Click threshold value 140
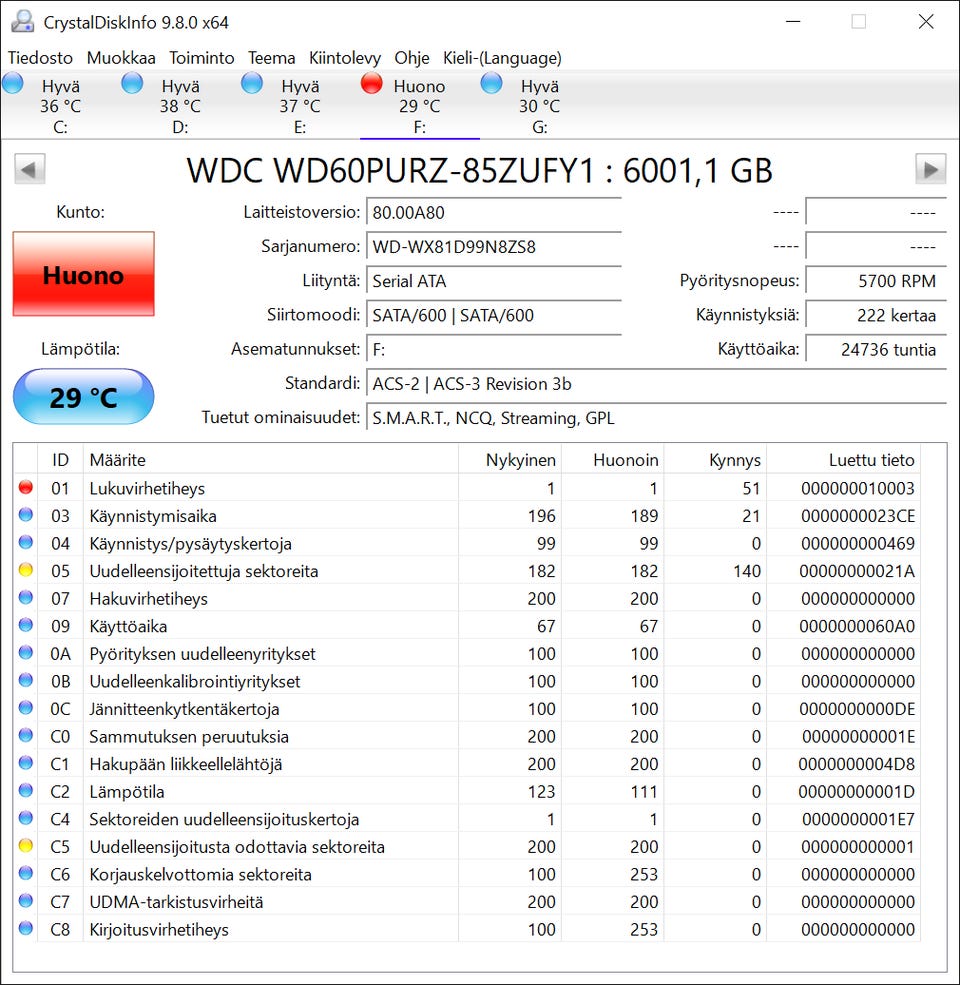 pyautogui.click(x=747, y=571)
